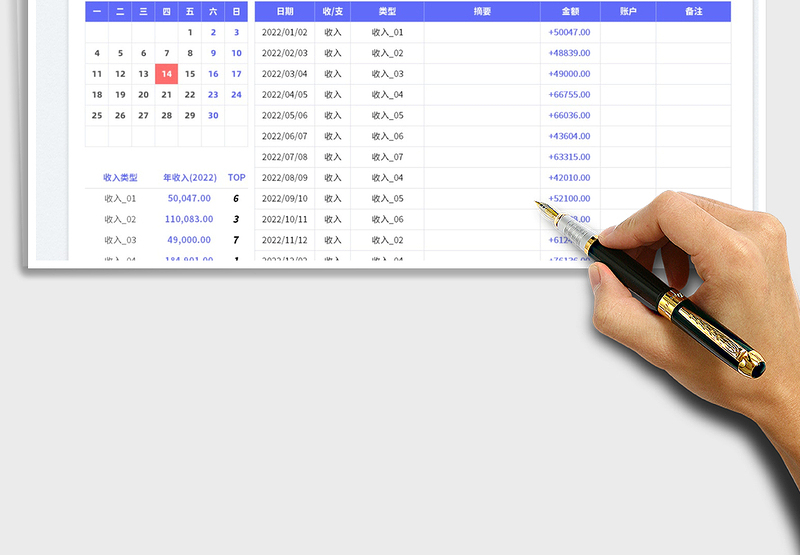Screen dimensions: 800x555
Task: Select the 2022/01/02 date cell
Action: pyautogui.click(x=284, y=32)
